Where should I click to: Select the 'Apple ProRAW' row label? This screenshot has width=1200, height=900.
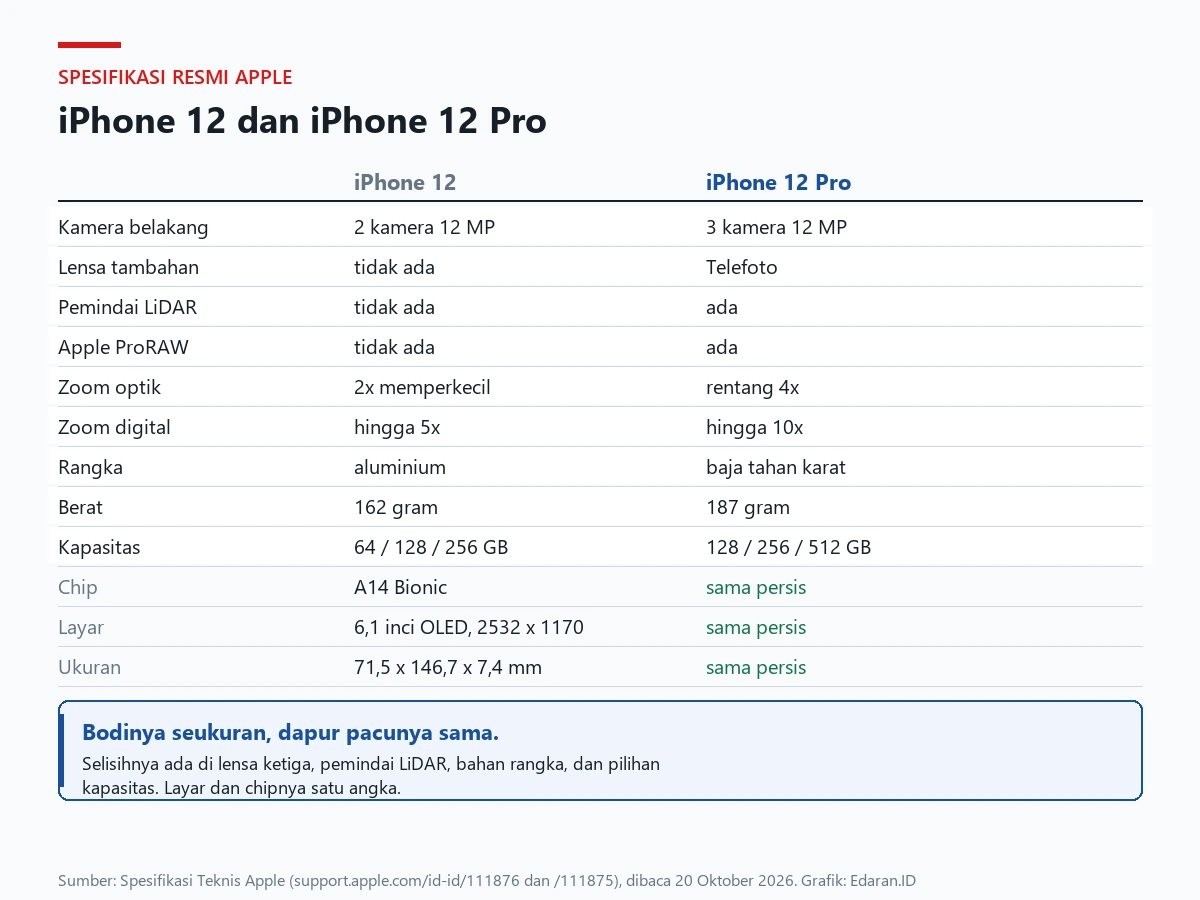point(123,347)
